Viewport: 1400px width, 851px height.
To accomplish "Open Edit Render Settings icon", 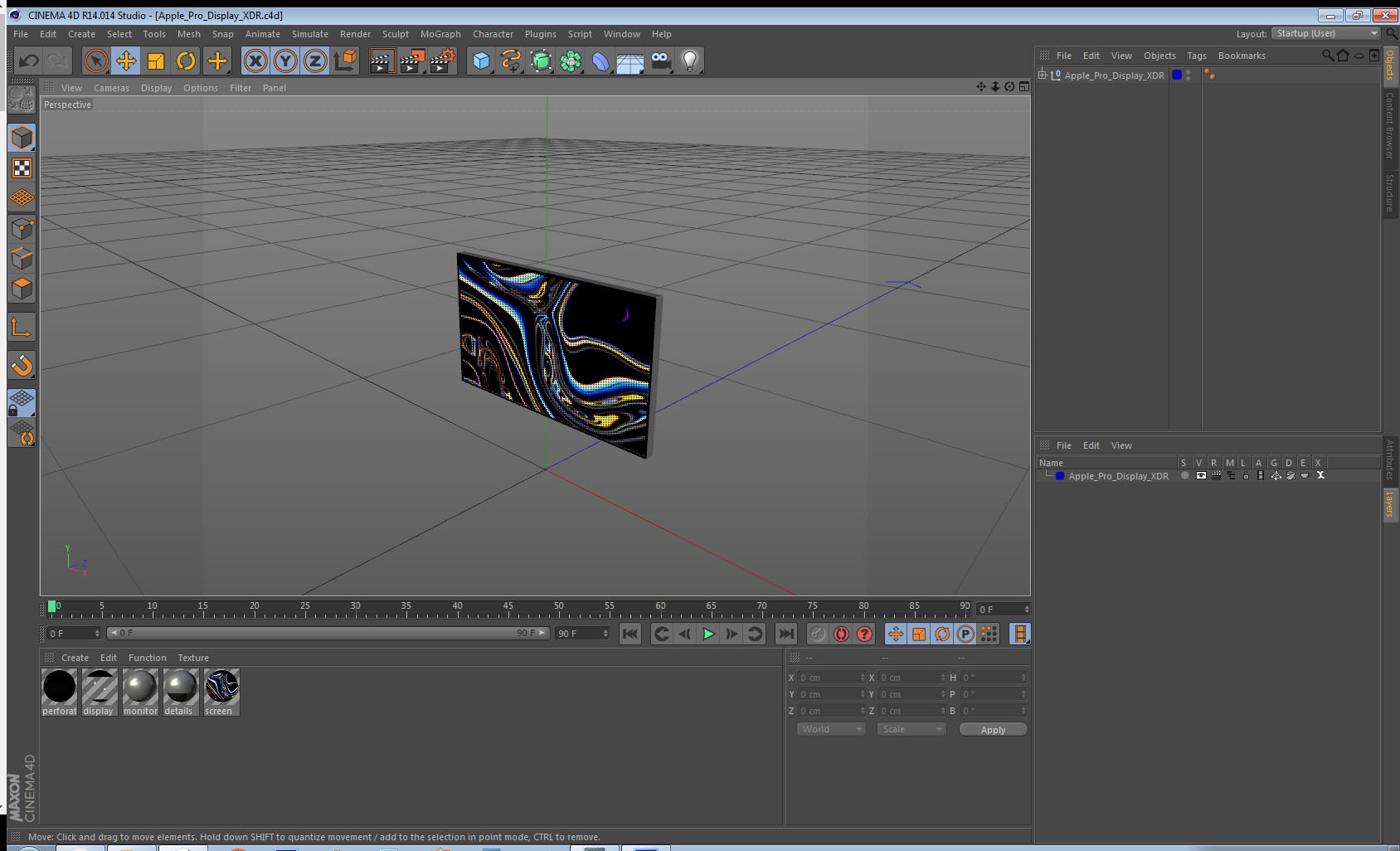I will click(443, 61).
